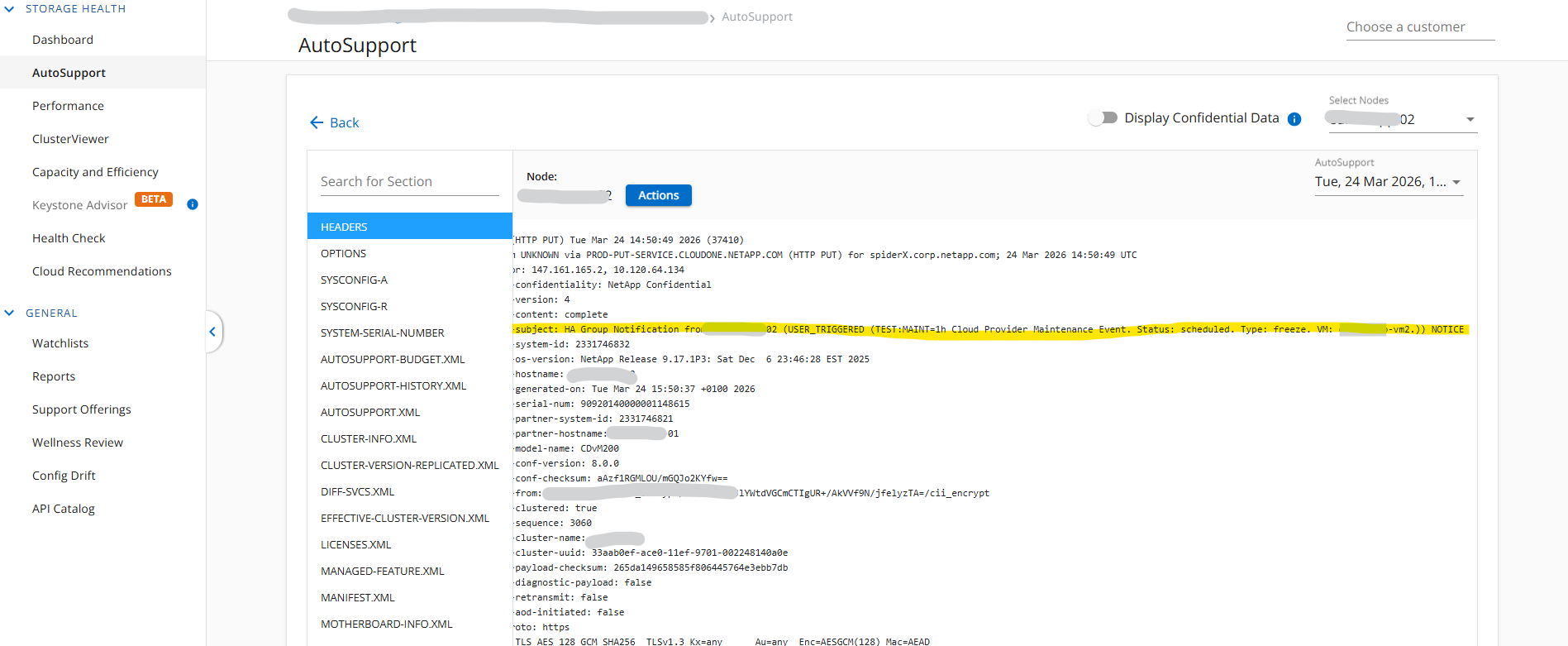This screenshot has height=646, width=1568.
Task: Open Reports page
Action: coord(54,376)
